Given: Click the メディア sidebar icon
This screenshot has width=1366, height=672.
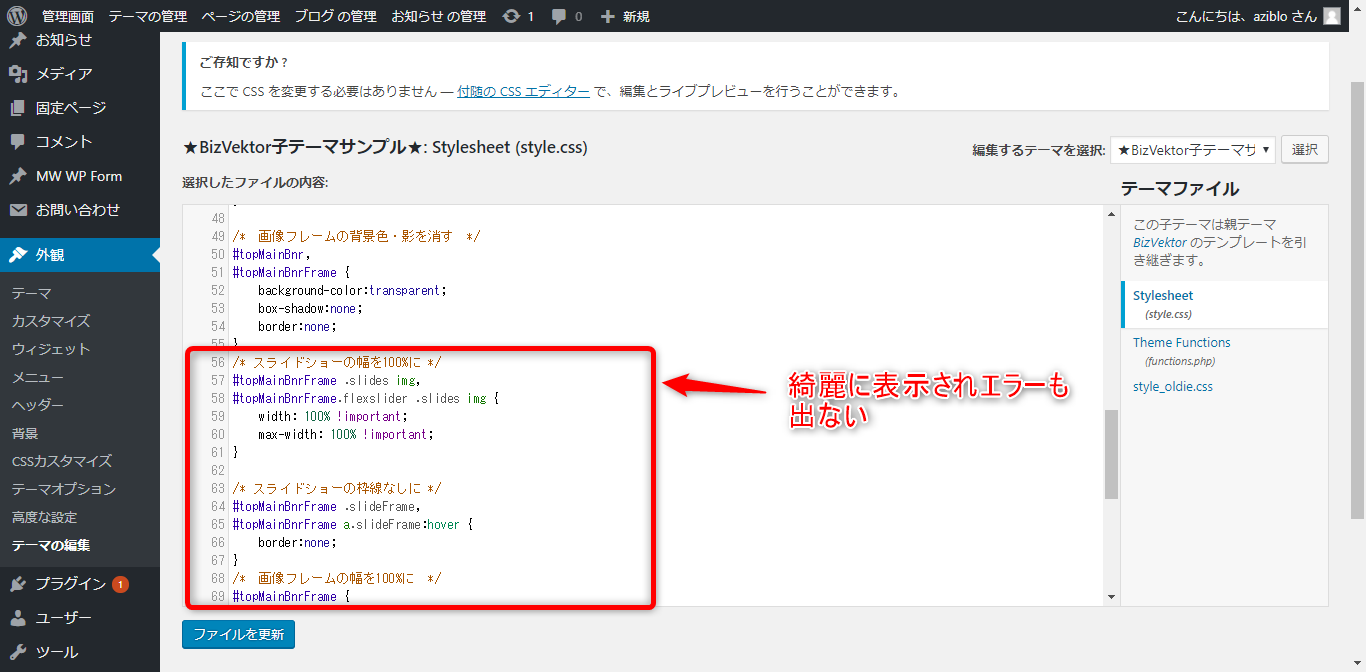Looking at the screenshot, I should point(18,74).
